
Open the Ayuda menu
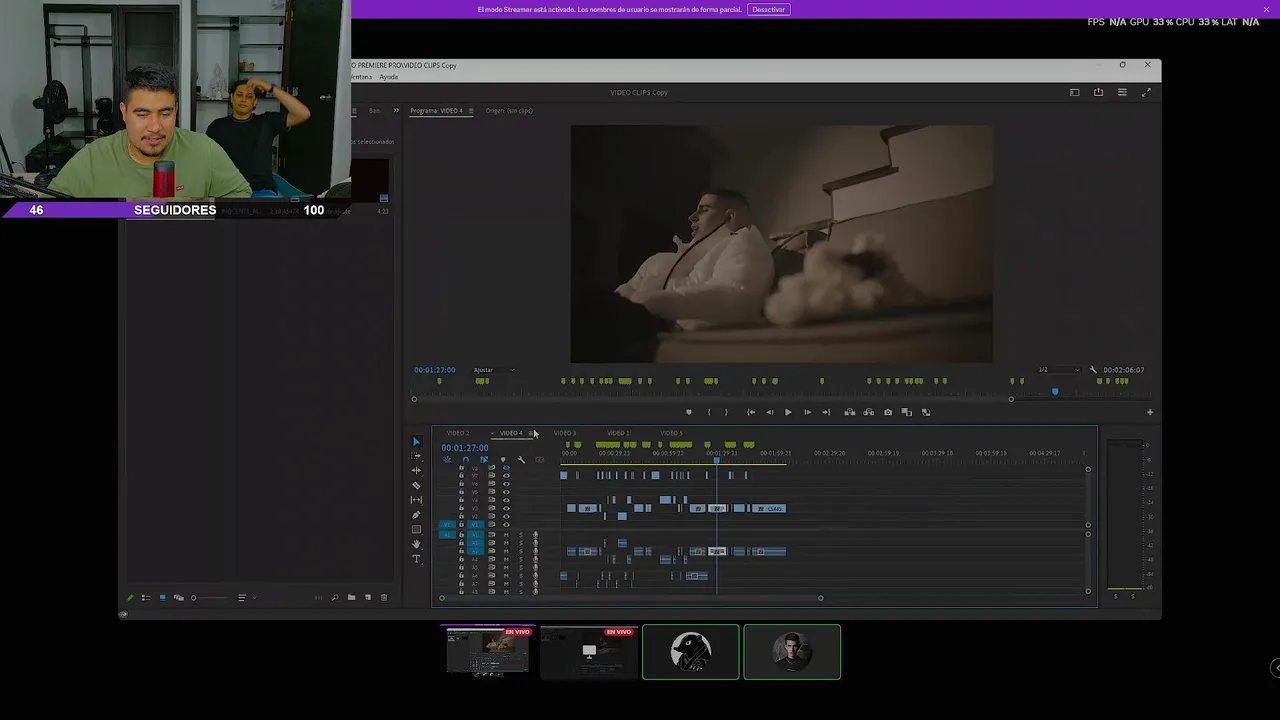(388, 77)
